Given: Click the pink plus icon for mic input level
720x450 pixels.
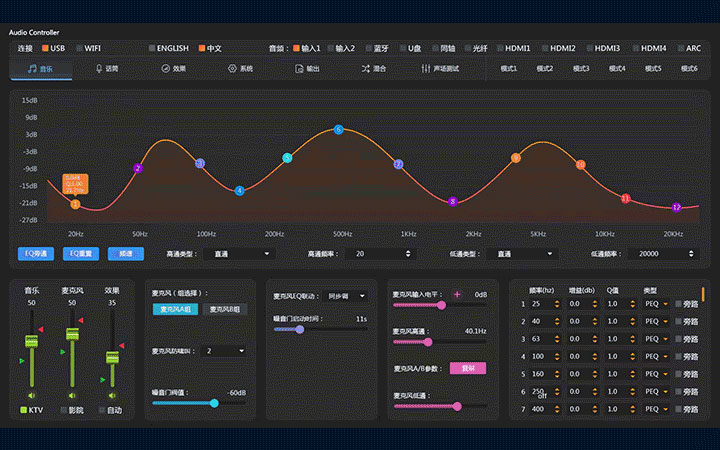Looking at the screenshot, I should click(457, 294).
